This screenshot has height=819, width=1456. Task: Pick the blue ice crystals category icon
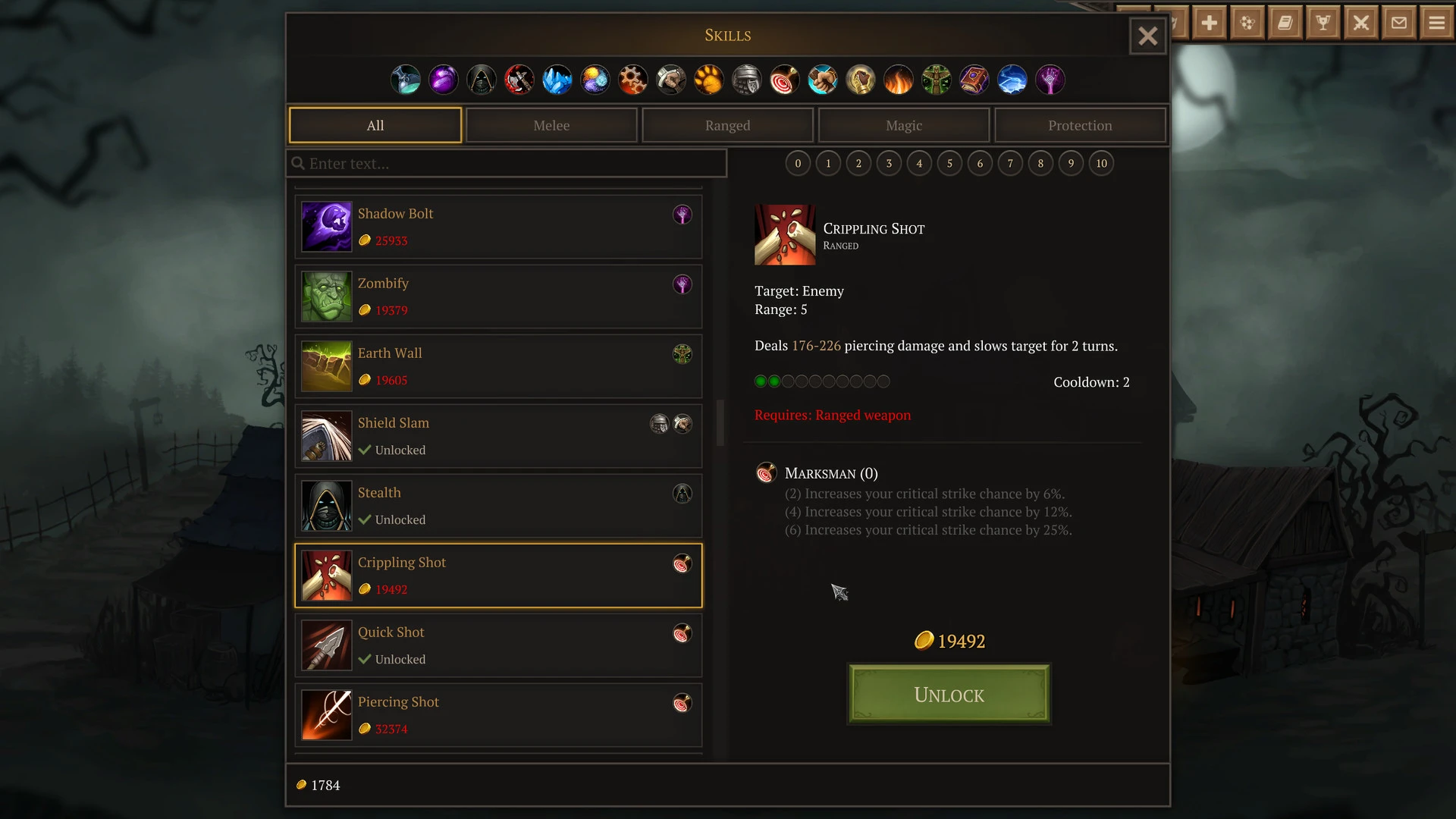557,80
